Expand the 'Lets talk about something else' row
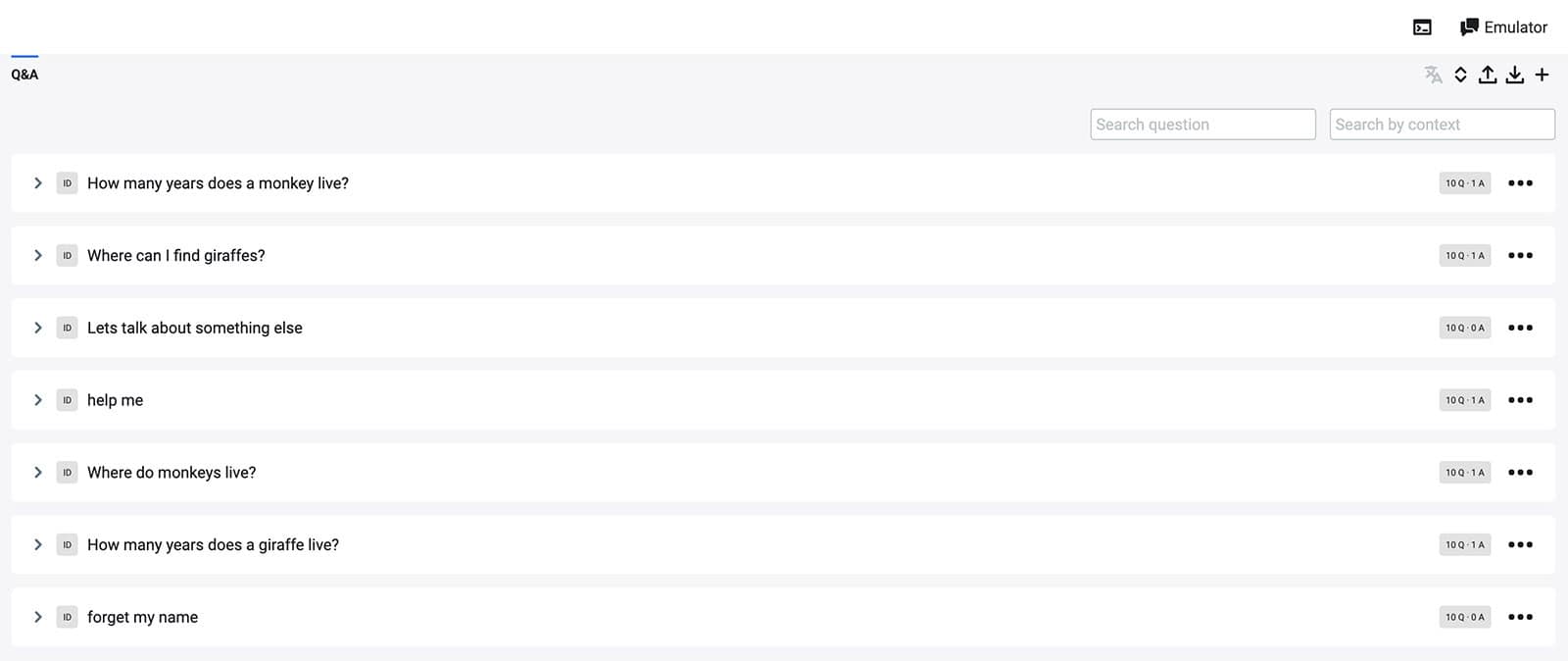This screenshot has width=1568, height=661. coord(37,328)
